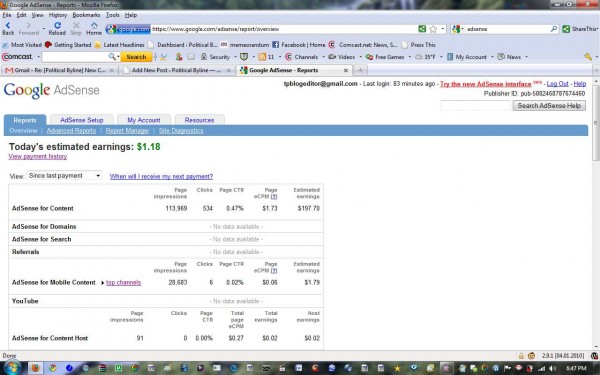Click the 'AdSense for Content Host' row label
Image resolution: width=600 pixels, height=375 pixels.
50,338
